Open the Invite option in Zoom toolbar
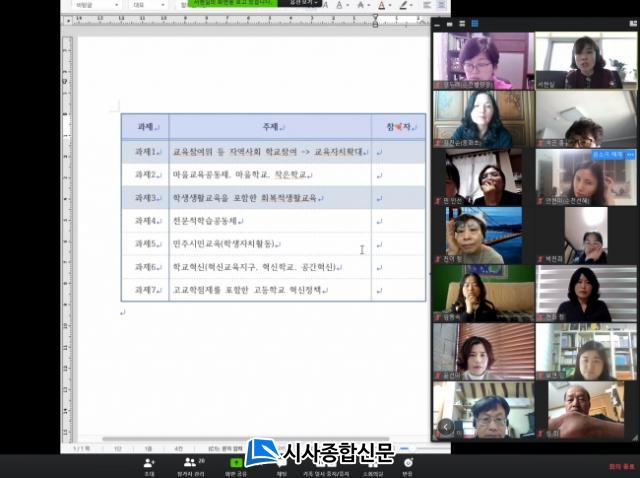Screen dimensions: 640x478 click(149, 465)
